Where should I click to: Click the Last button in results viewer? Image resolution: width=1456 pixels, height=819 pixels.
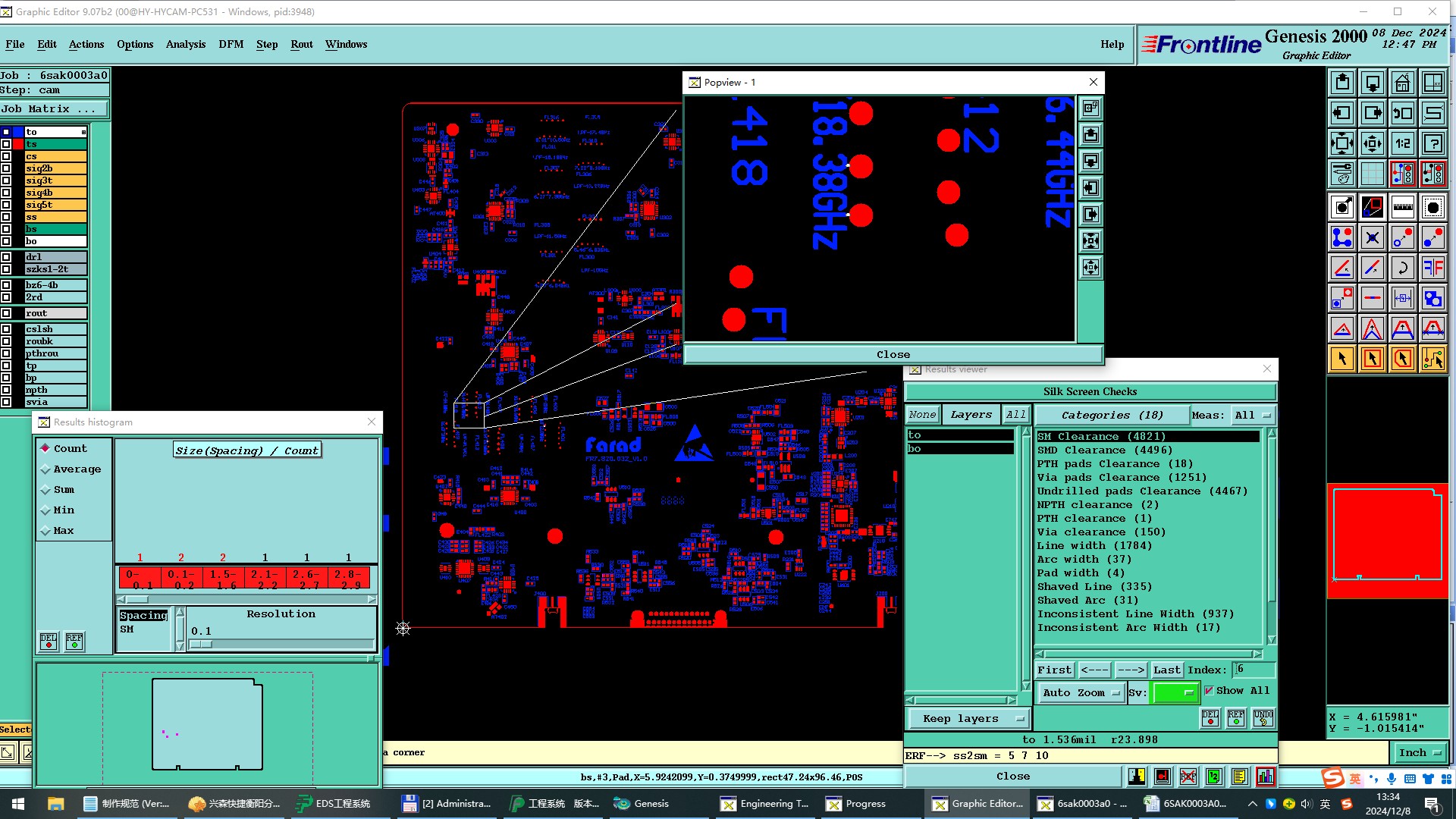[1166, 670]
